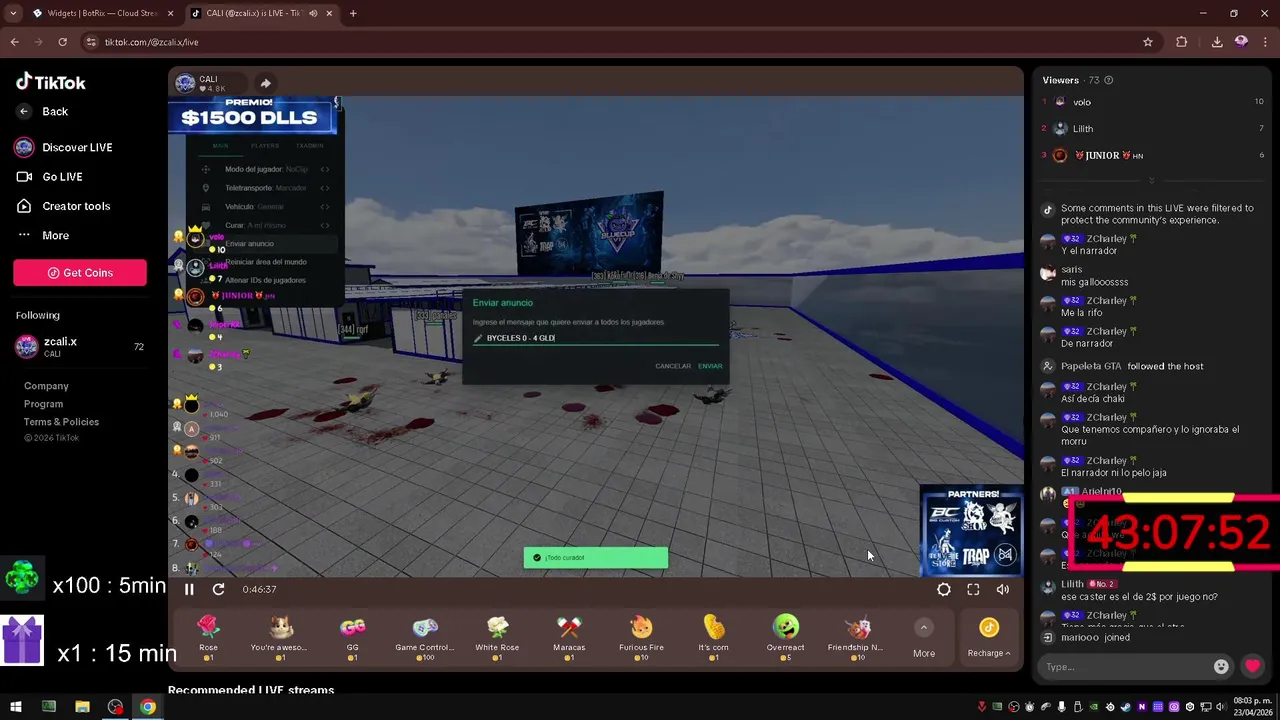1280x720 pixels.
Task: Click CANCELAR in the announcement dialog
Action: pyautogui.click(x=673, y=366)
